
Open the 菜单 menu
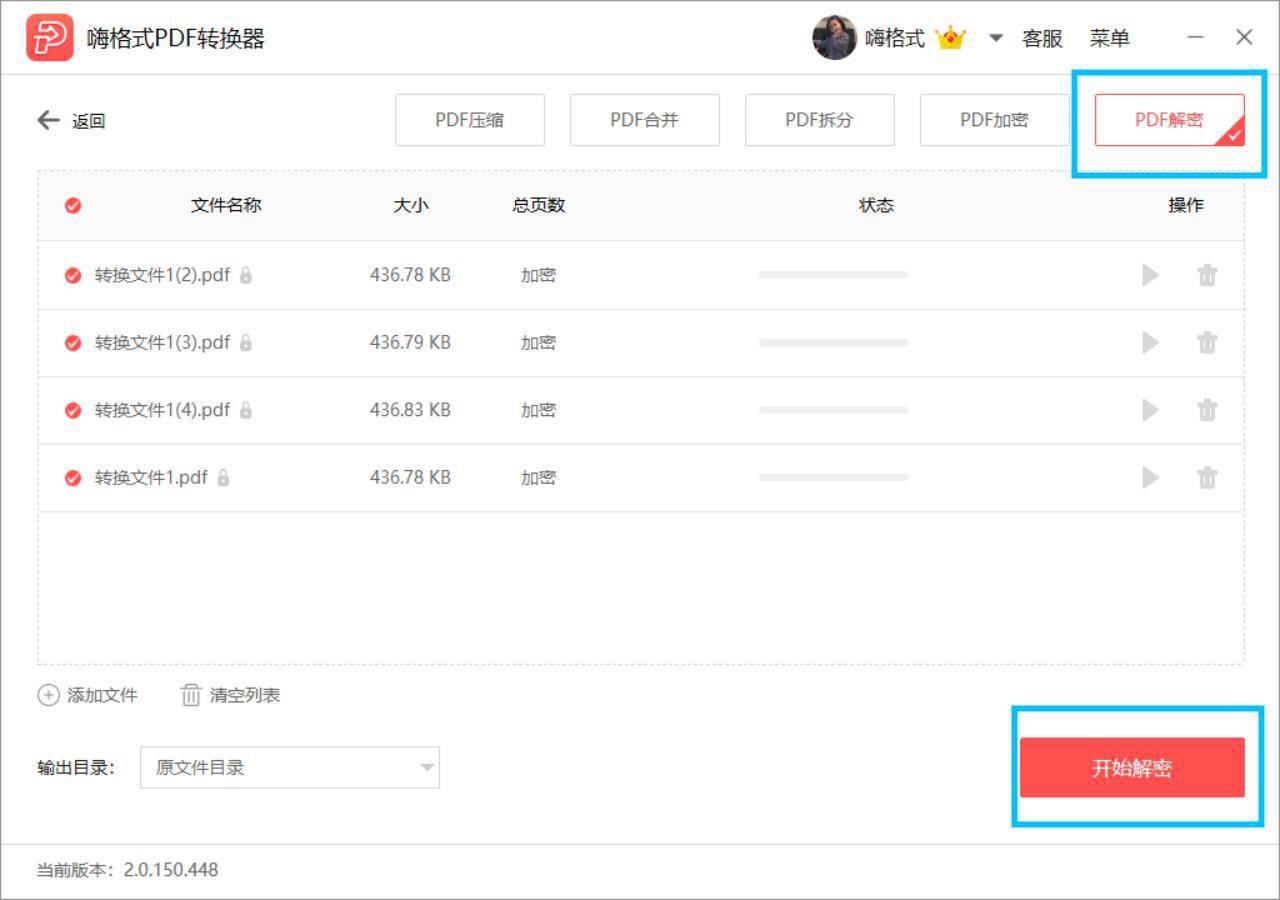1111,38
